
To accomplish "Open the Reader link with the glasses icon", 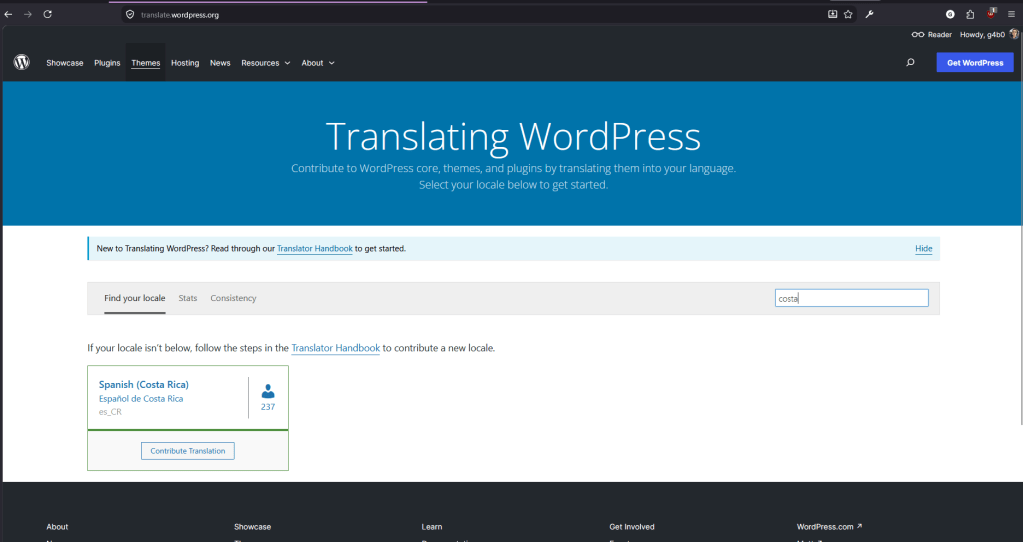I will [x=932, y=35].
